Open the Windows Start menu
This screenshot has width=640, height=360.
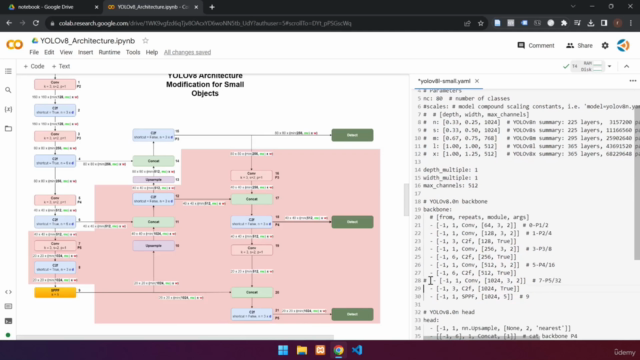click(x=283, y=350)
